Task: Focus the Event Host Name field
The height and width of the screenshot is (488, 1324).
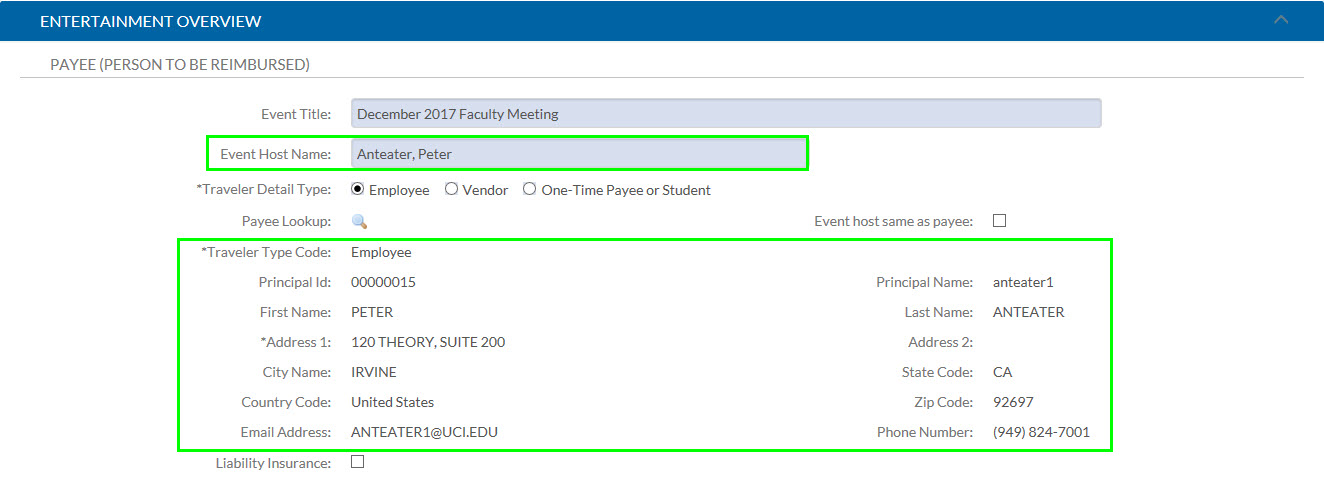Action: pos(579,153)
